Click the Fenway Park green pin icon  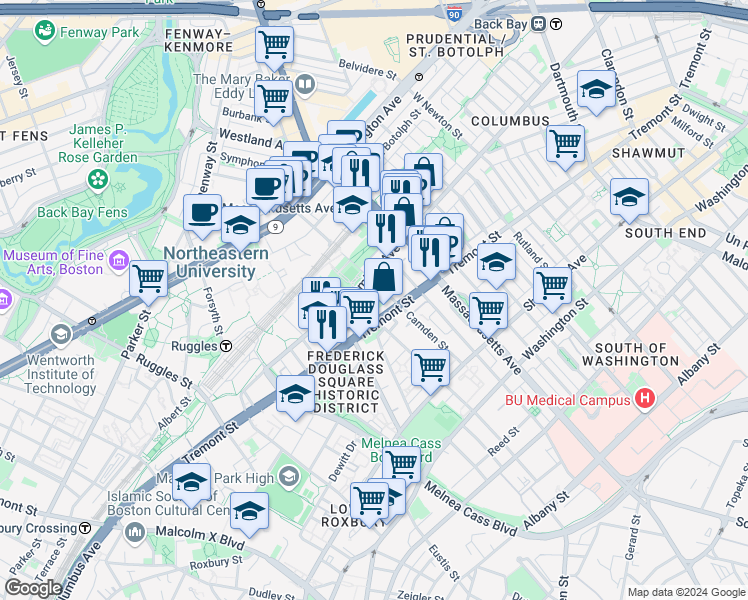[45, 32]
